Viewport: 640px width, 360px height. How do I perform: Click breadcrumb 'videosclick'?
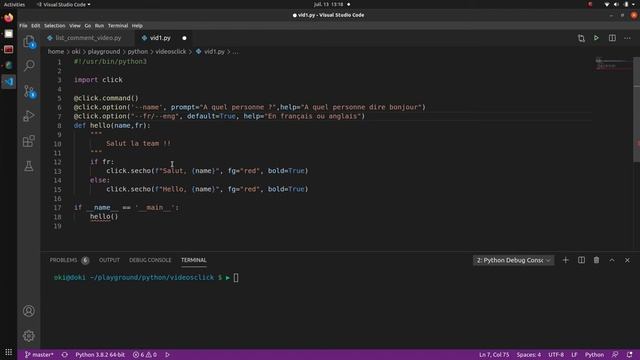[171, 52]
